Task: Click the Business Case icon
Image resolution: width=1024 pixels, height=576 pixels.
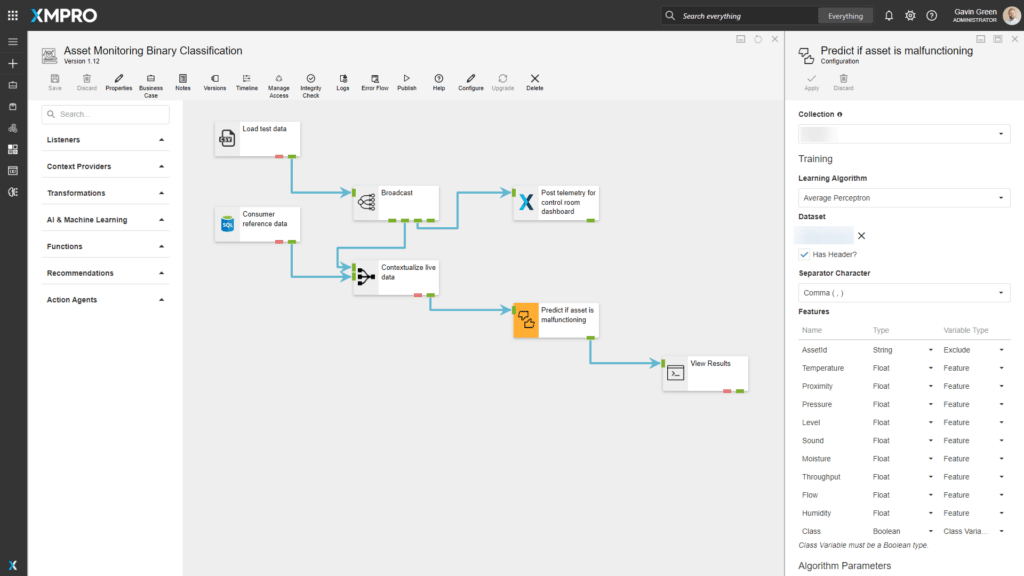Action: [x=150, y=78]
